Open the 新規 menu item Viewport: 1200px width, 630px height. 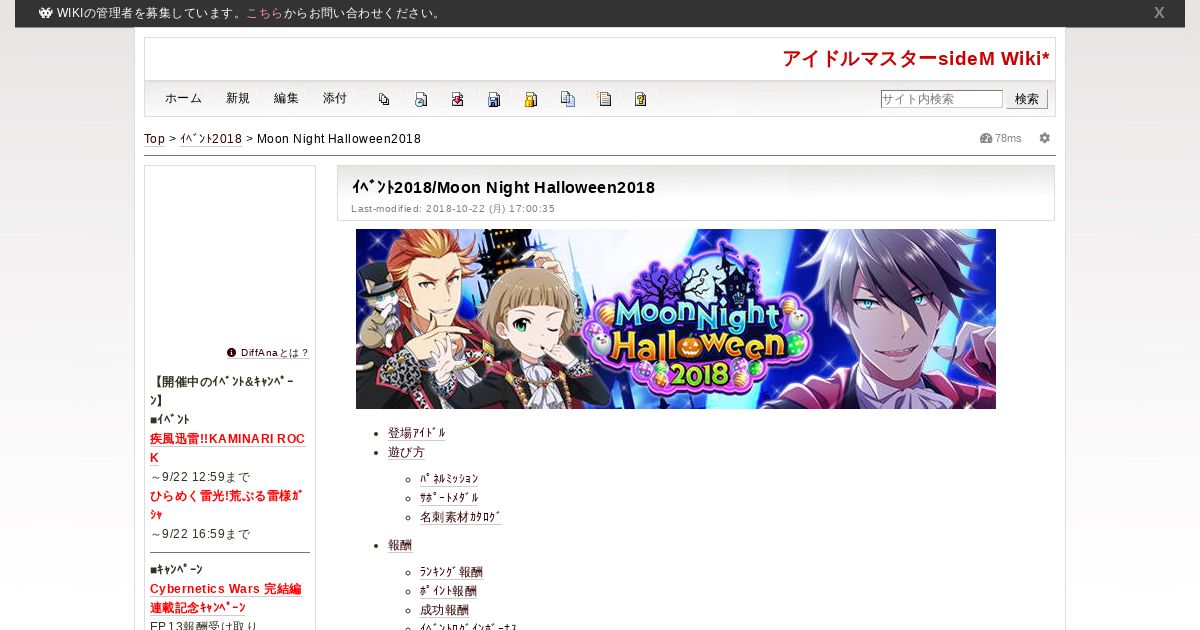238,99
